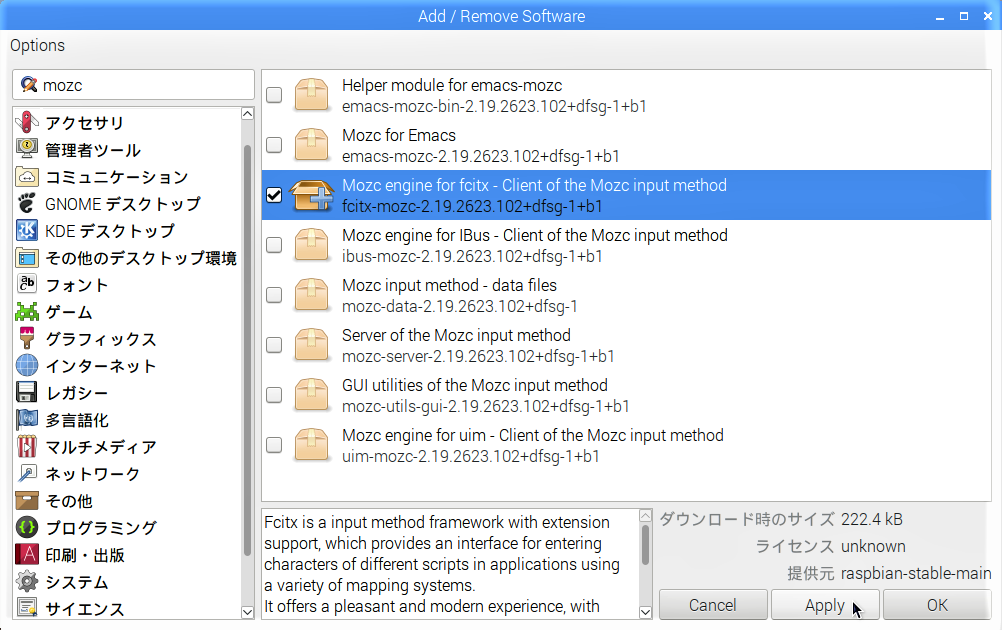The width and height of the screenshot is (1002, 630).
Task: Select the サイエンス category icon
Action: [27, 608]
